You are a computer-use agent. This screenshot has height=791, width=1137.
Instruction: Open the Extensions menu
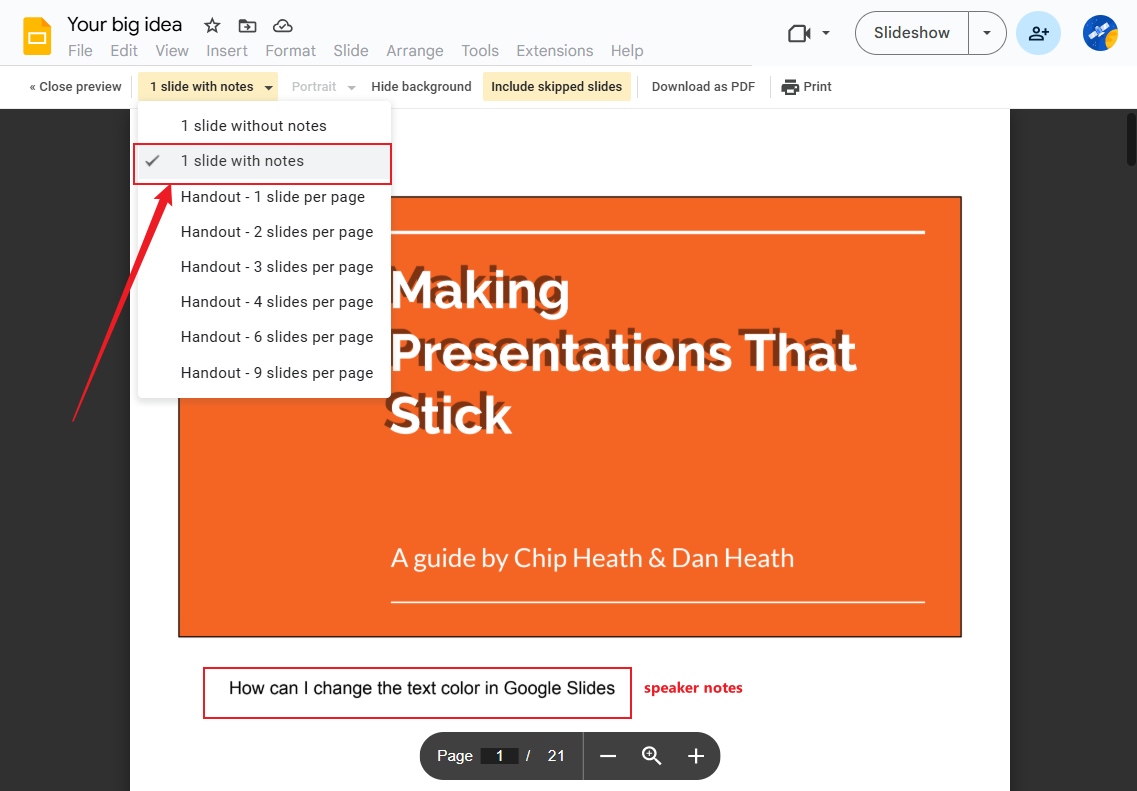pyautogui.click(x=555, y=50)
